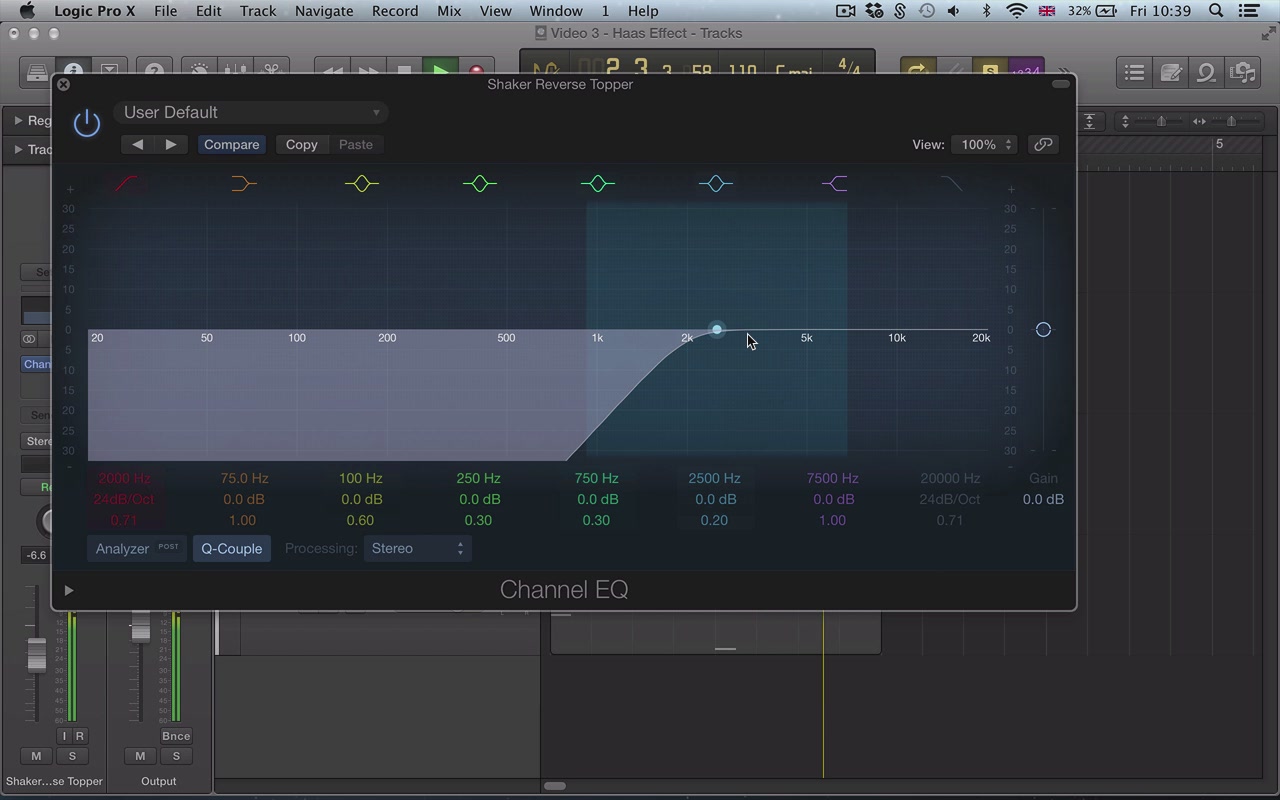Screen dimensions: 1280x800
Task: Click the low cut 24dB/Oct slope value
Action: [125, 500]
